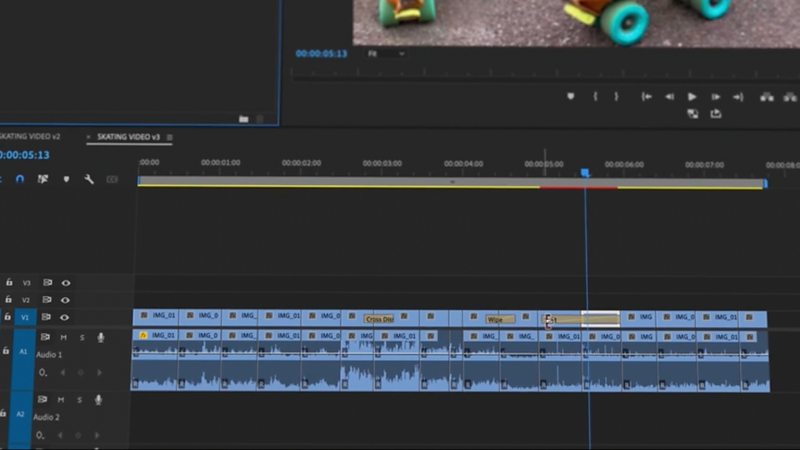Image resolution: width=800 pixels, height=450 pixels.
Task: Click the Lift button in Program Monitor
Action: pos(767,97)
